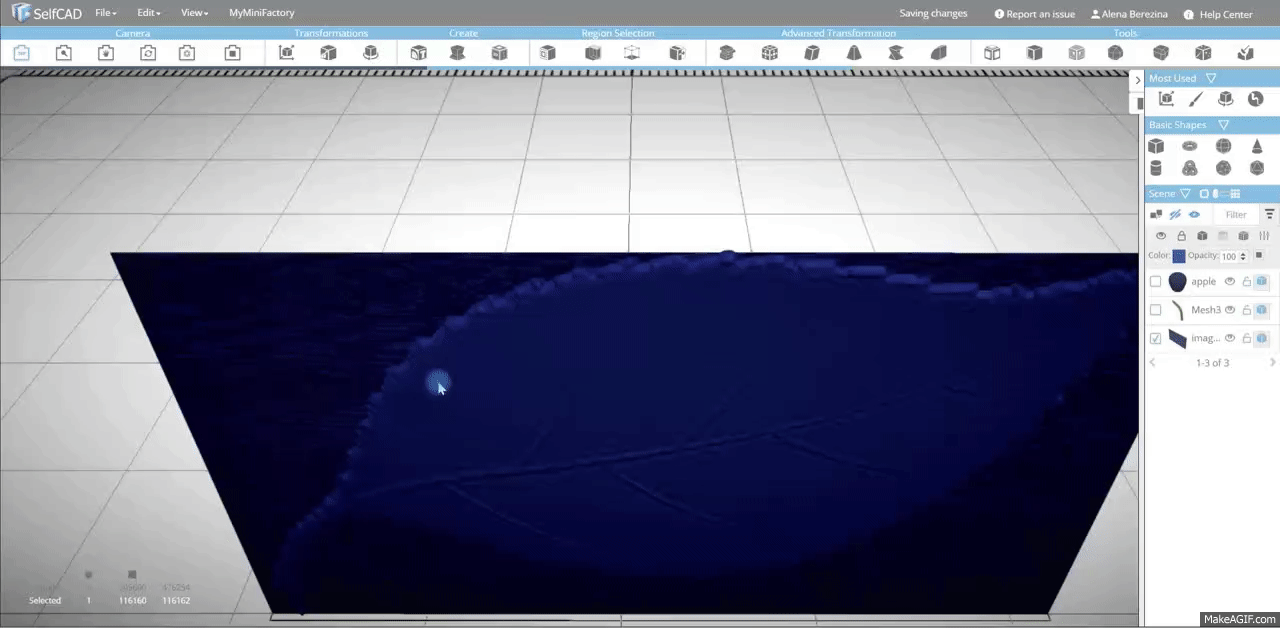Screen dimensions: 1280x628
Task: Open the File dropdown menu
Action: pos(105,13)
